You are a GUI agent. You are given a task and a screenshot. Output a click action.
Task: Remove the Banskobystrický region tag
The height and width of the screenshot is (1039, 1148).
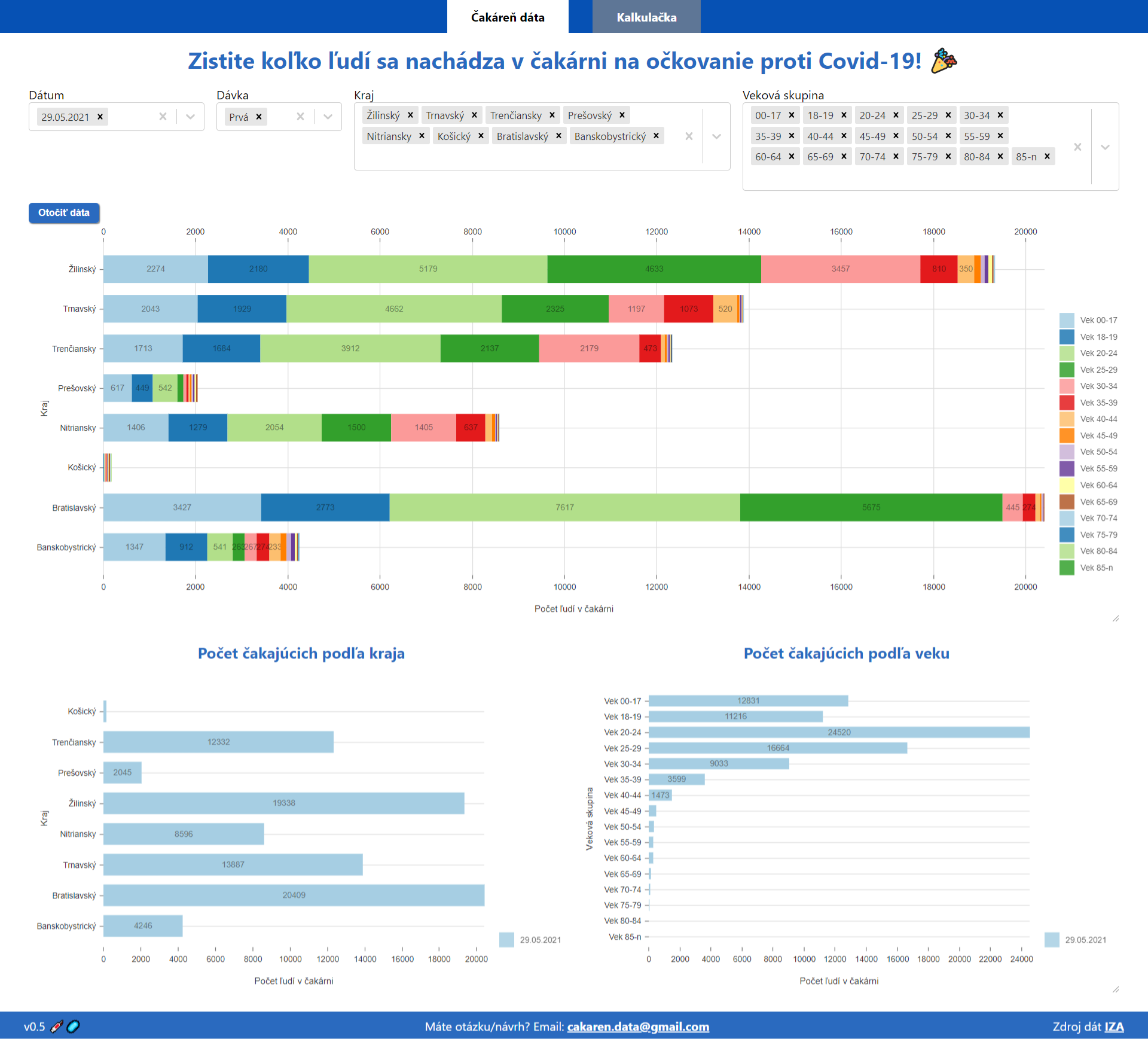point(657,136)
